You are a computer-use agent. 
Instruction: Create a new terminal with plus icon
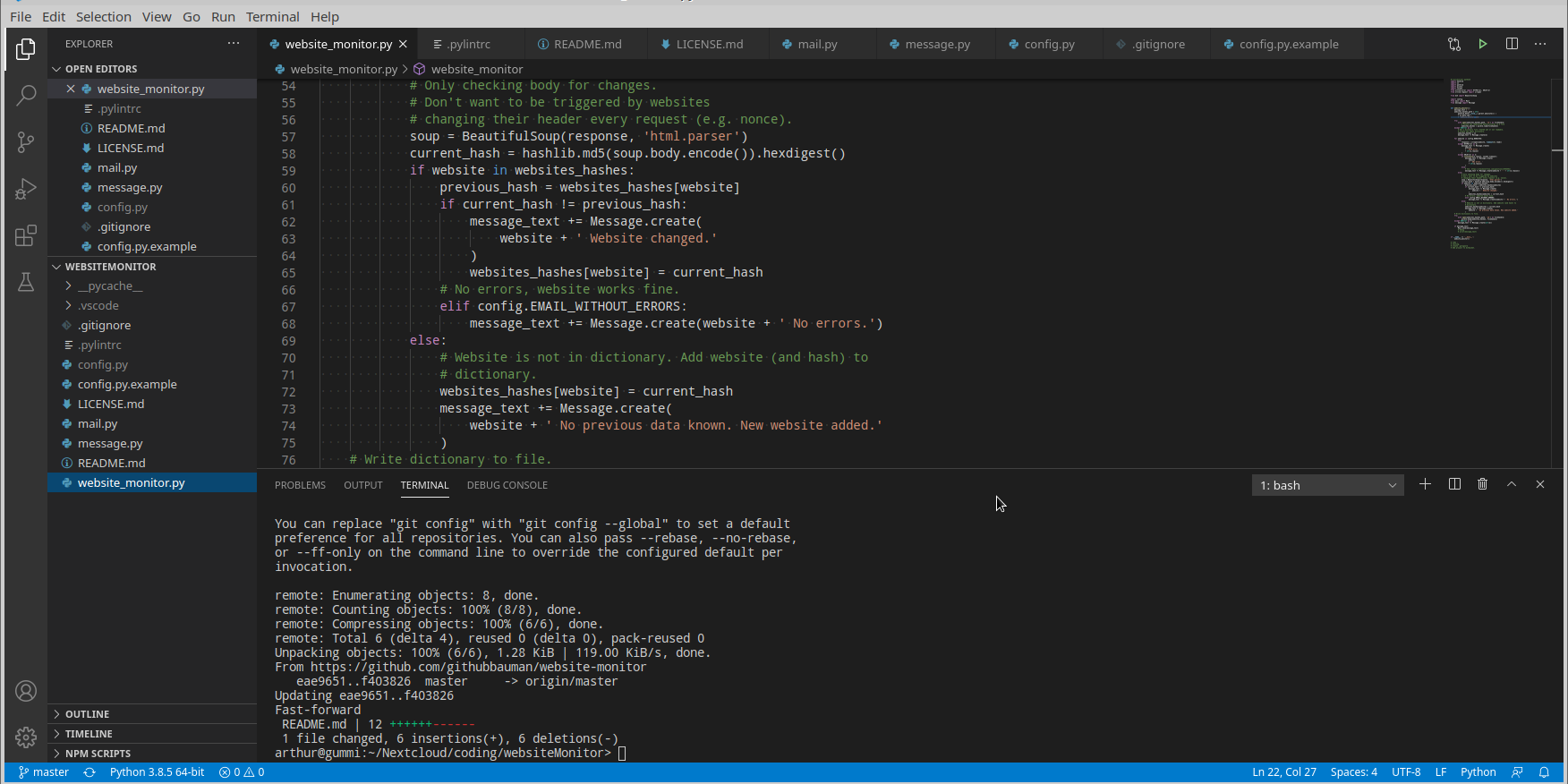[1426, 484]
